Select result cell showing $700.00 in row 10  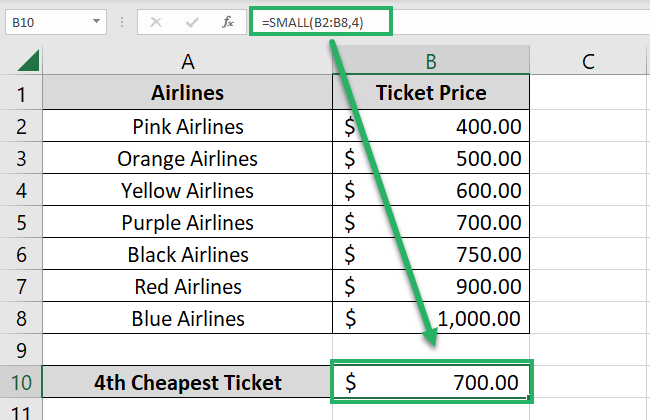[431, 382]
